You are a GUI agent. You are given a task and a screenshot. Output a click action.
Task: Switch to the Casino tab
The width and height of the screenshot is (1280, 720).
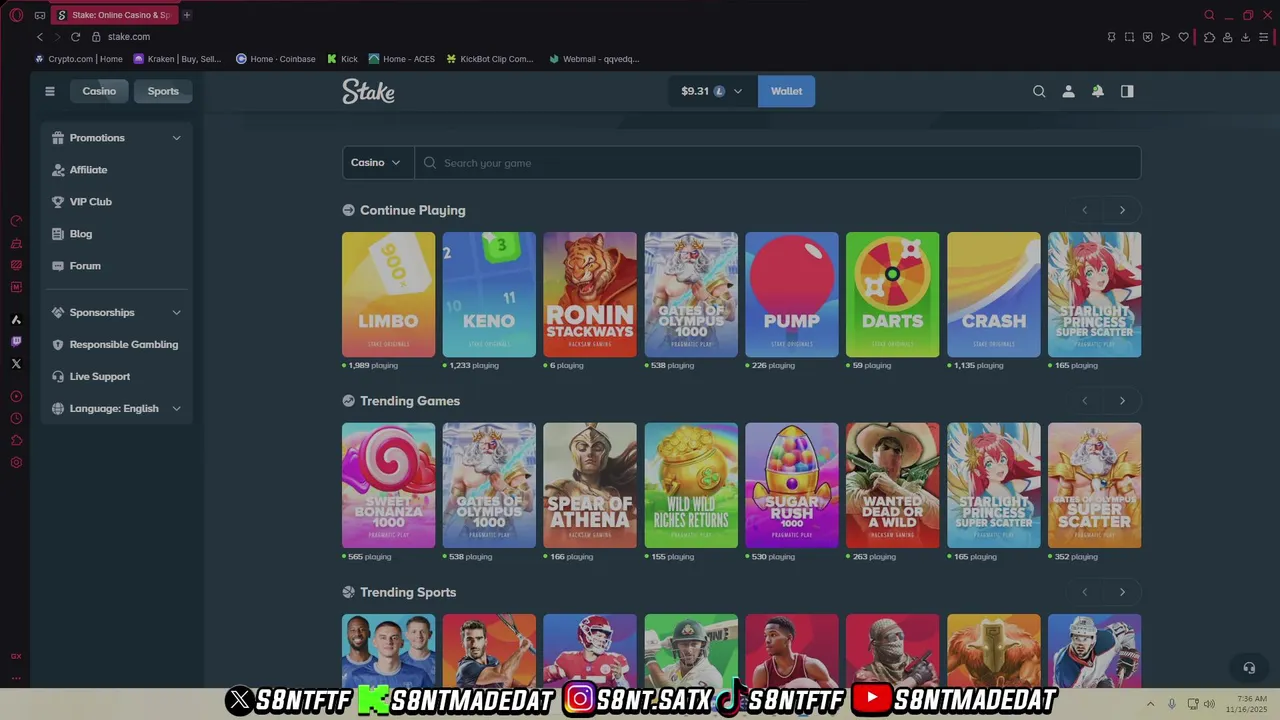(99, 91)
